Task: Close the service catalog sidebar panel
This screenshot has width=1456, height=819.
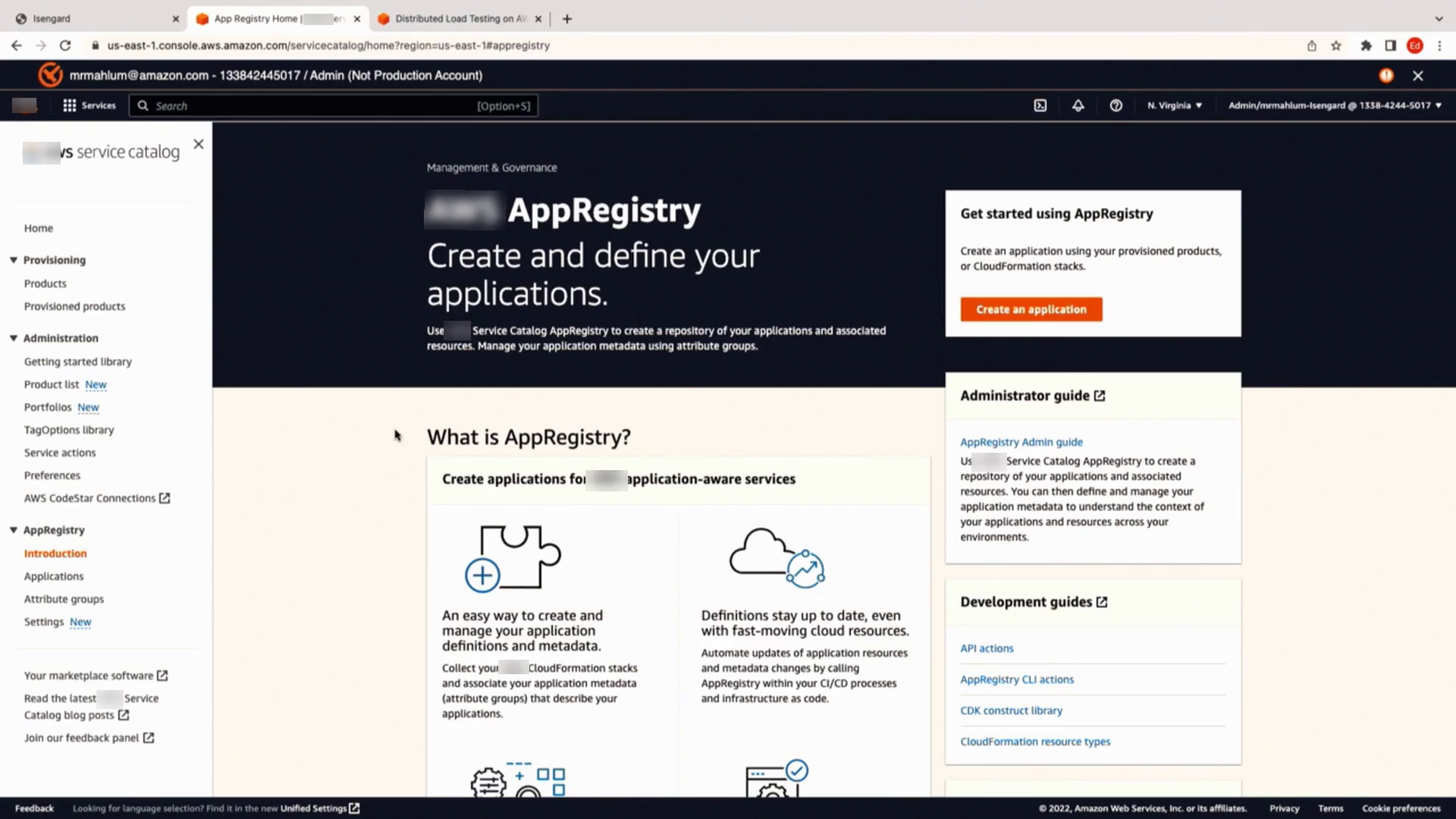Action: pyautogui.click(x=199, y=144)
